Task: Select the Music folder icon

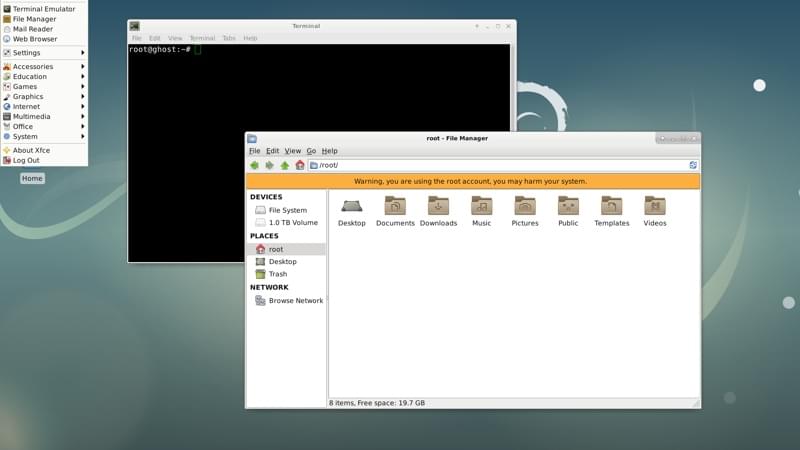Action: pos(482,212)
